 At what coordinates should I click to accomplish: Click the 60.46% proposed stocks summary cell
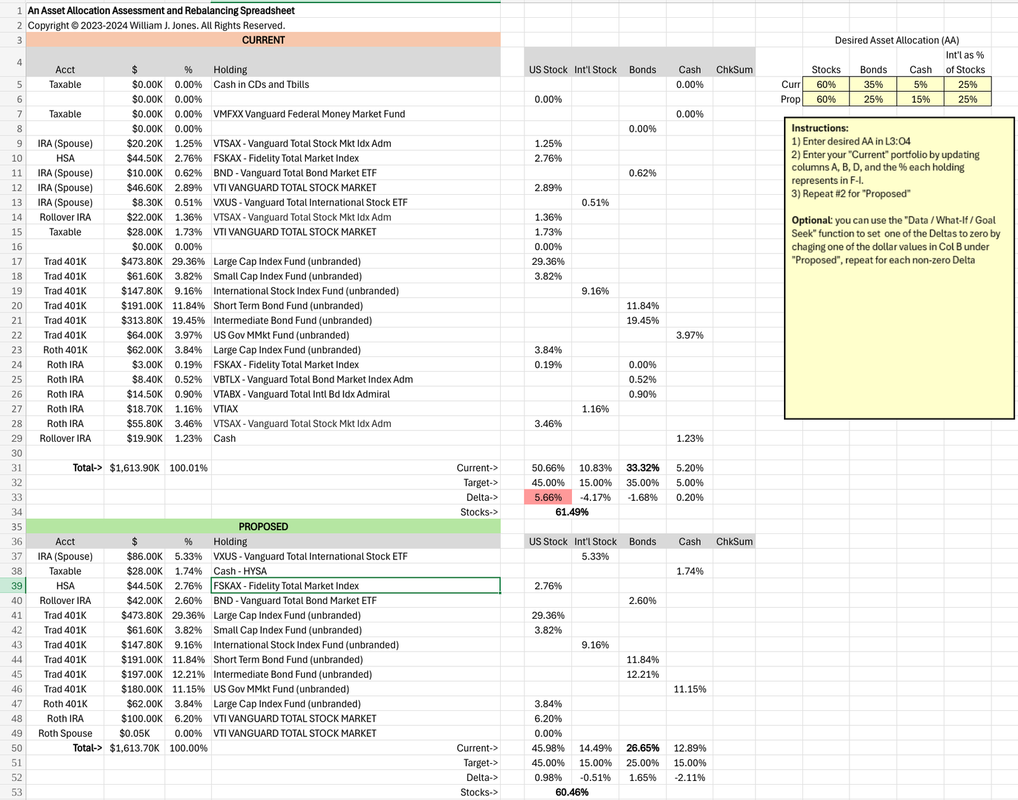[x=572, y=792]
